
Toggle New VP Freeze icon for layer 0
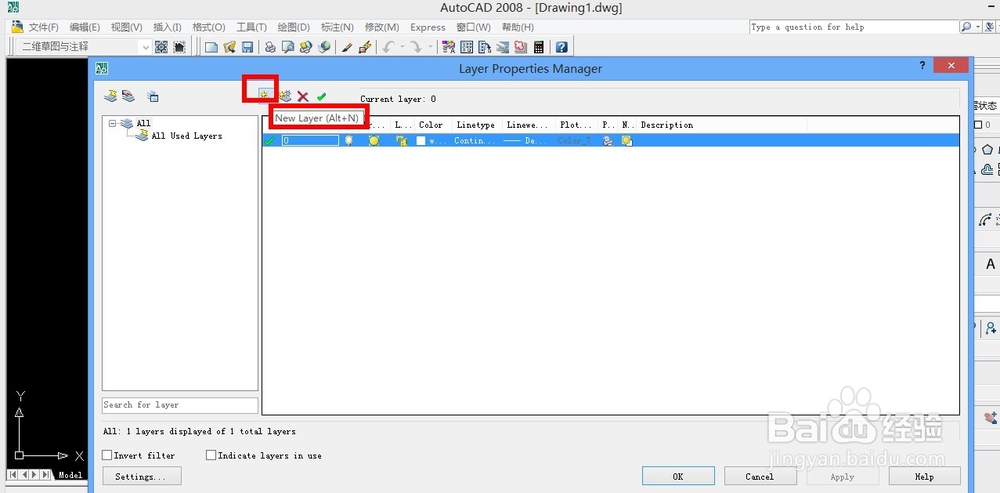(x=628, y=141)
